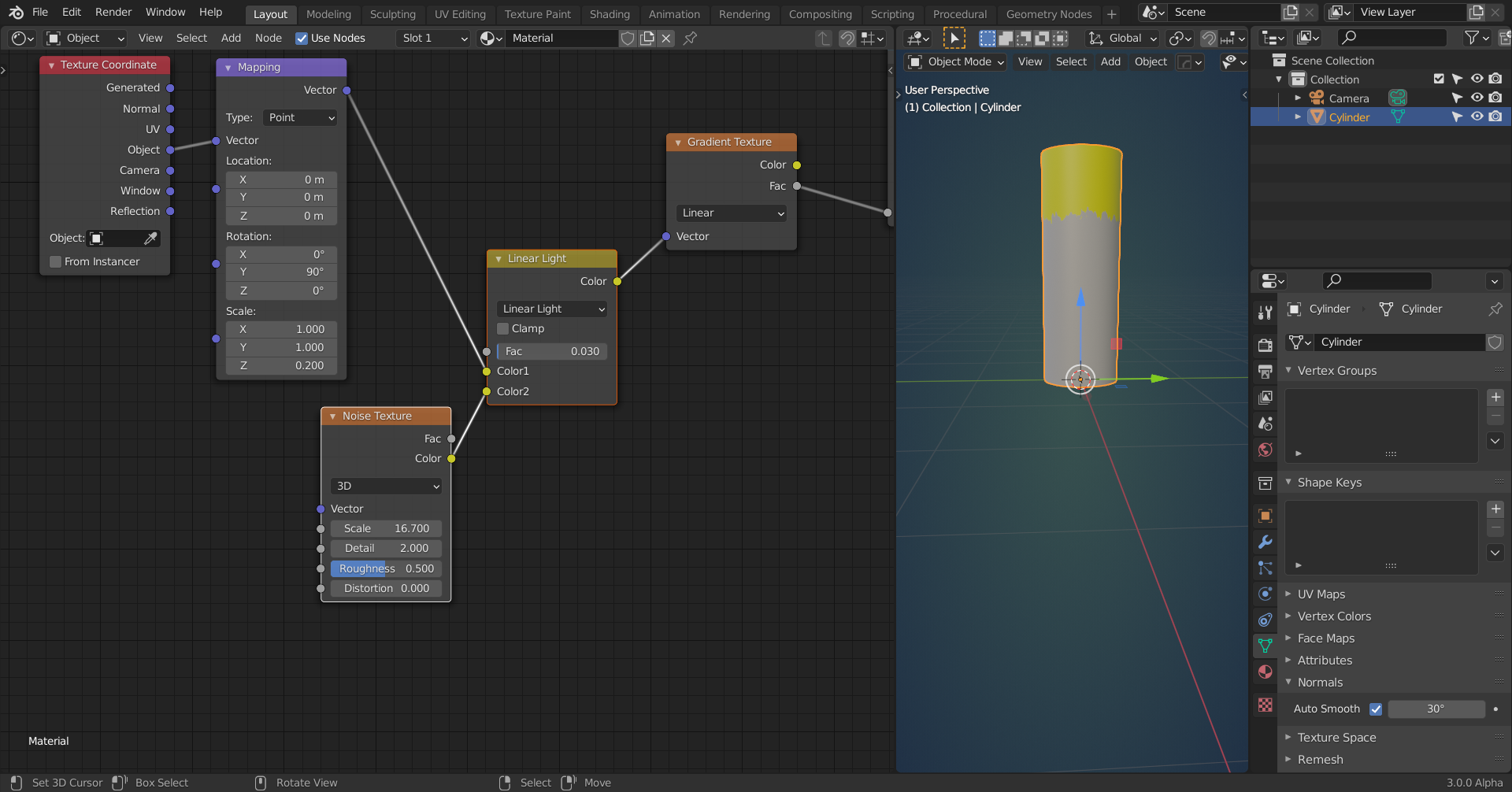The image size is (1512, 792).
Task: Open Particles properties tab
Action: point(1266,568)
